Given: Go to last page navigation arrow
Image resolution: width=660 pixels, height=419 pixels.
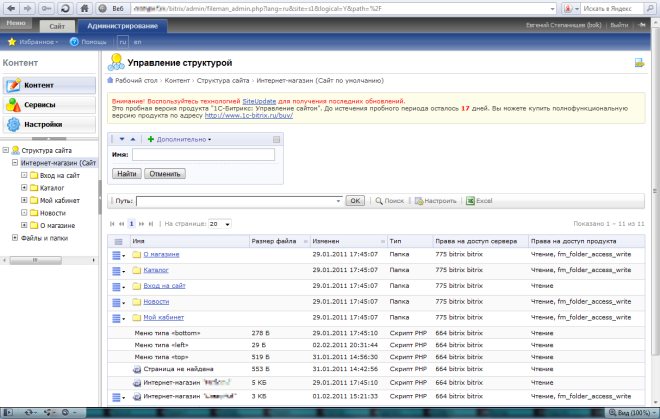Looking at the screenshot, I should tap(151, 224).
